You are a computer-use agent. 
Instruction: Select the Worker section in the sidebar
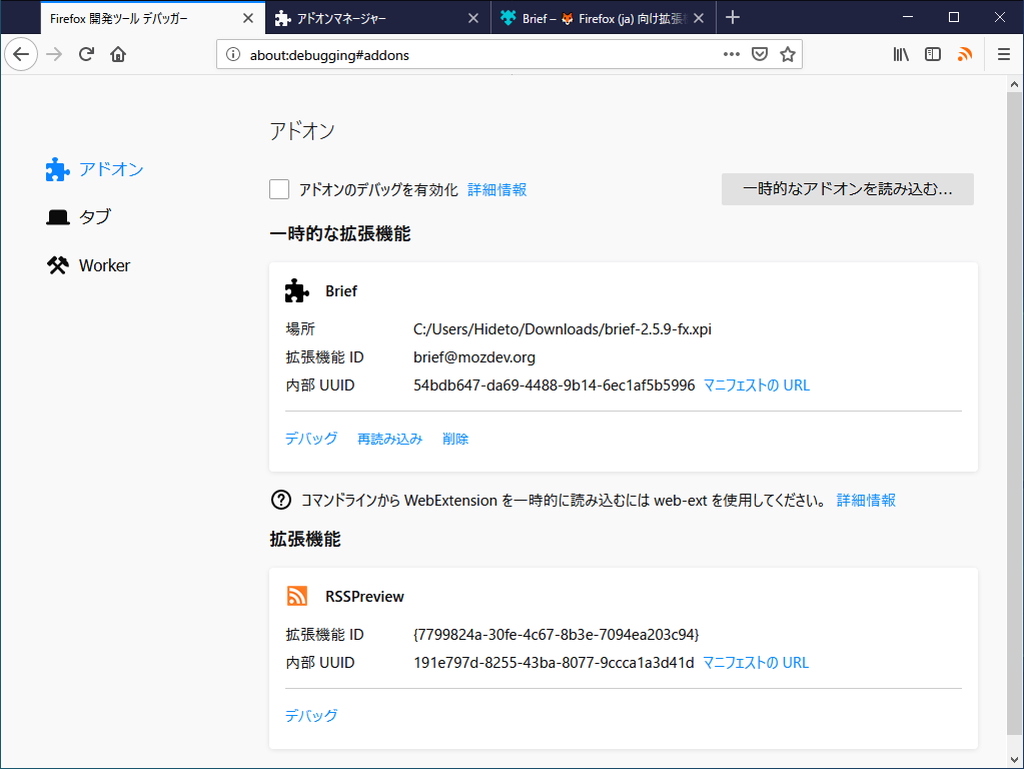(x=103, y=265)
